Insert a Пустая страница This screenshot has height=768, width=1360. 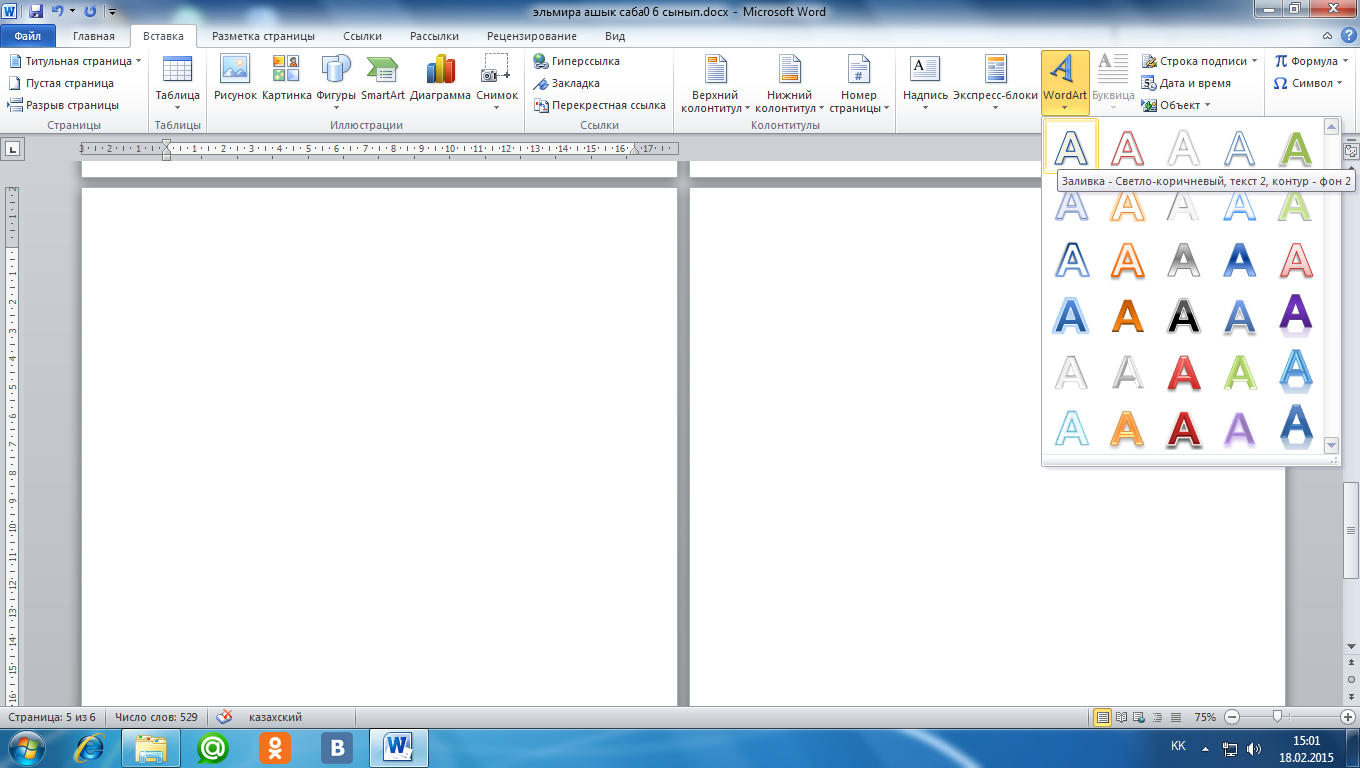click(x=62, y=83)
